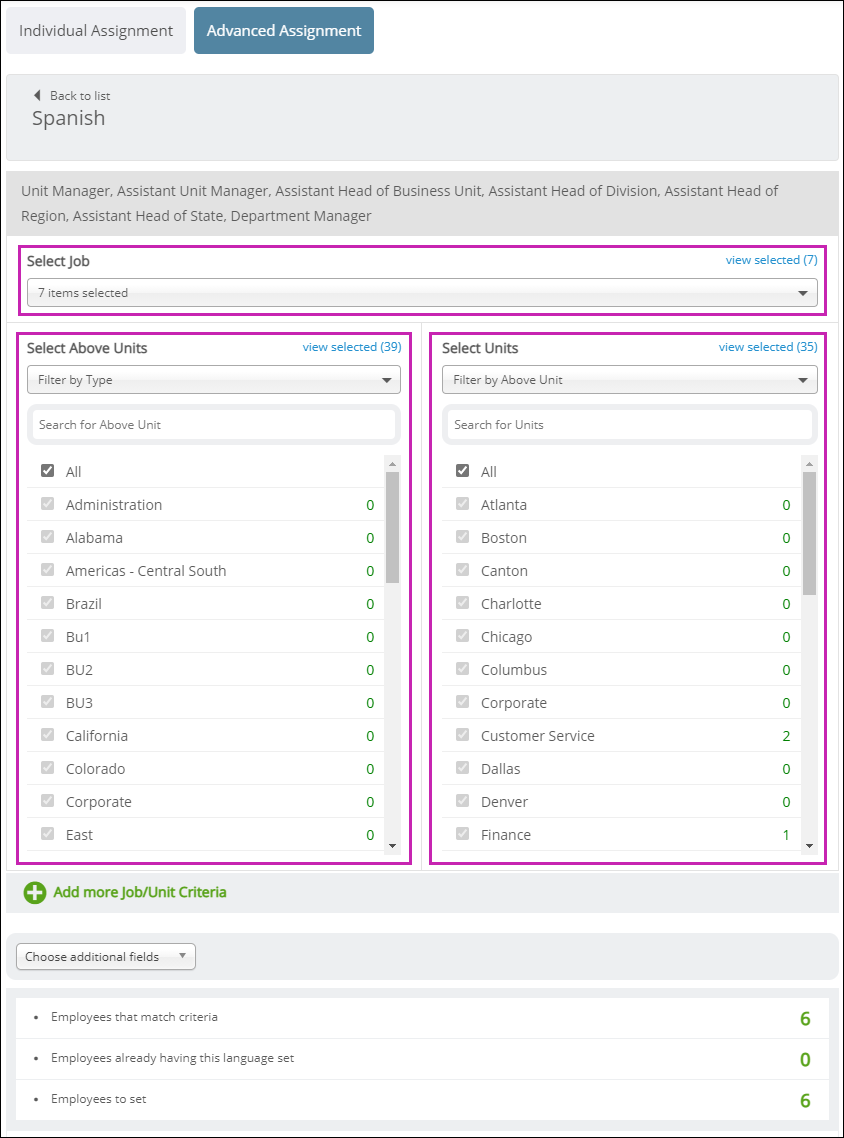Click the Select Units heading
844x1138 pixels.
point(480,348)
